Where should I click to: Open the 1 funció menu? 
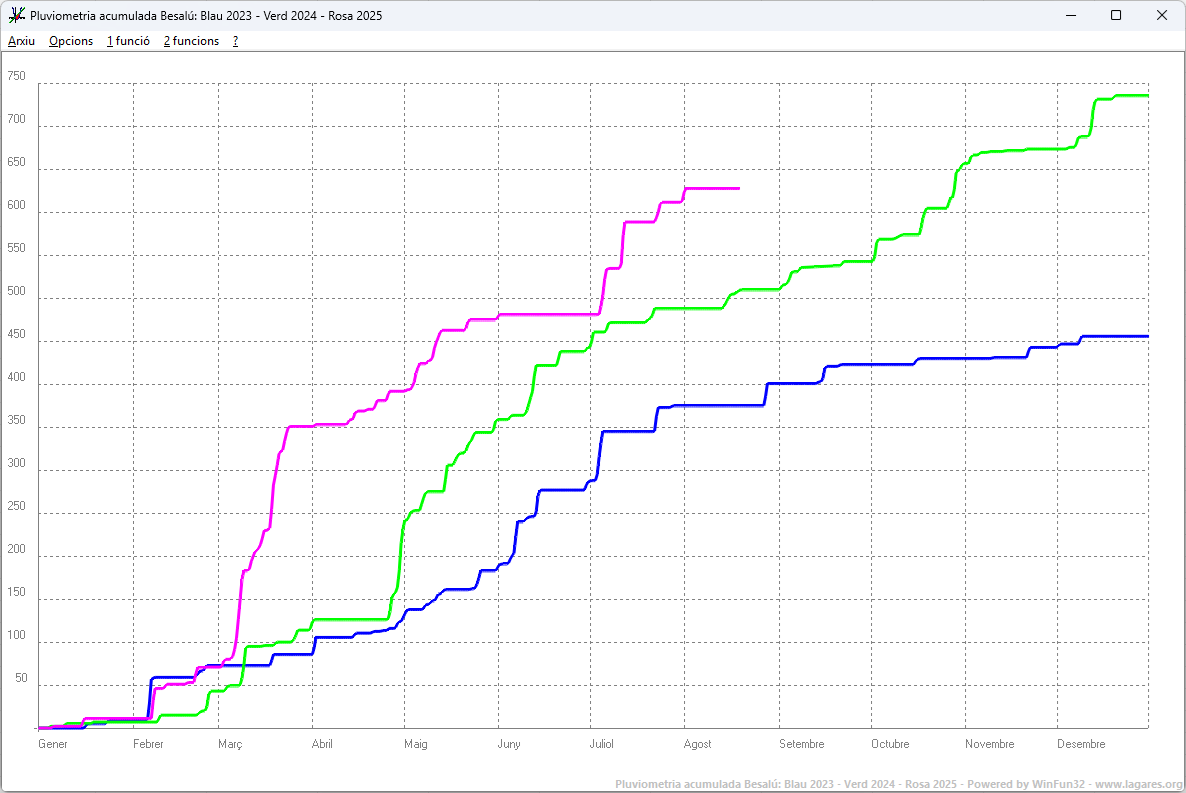tap(128, 41)
